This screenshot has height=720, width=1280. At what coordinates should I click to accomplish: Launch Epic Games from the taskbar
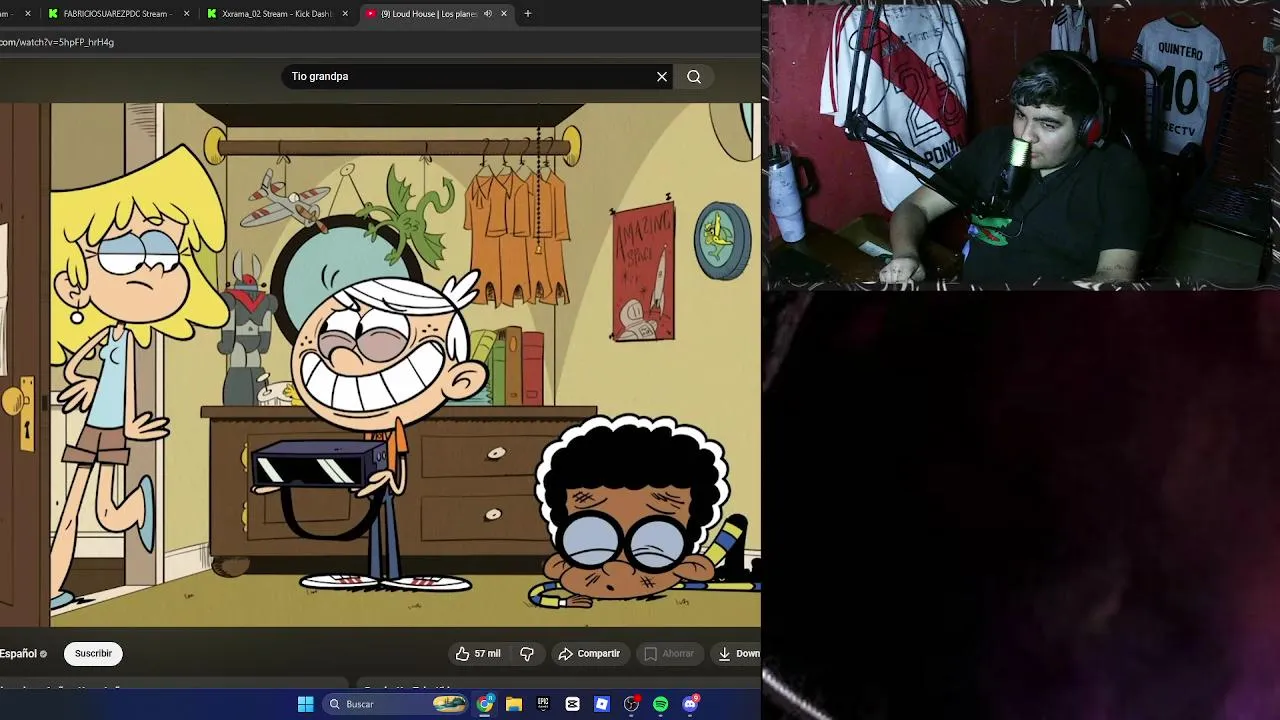point(543,704)
